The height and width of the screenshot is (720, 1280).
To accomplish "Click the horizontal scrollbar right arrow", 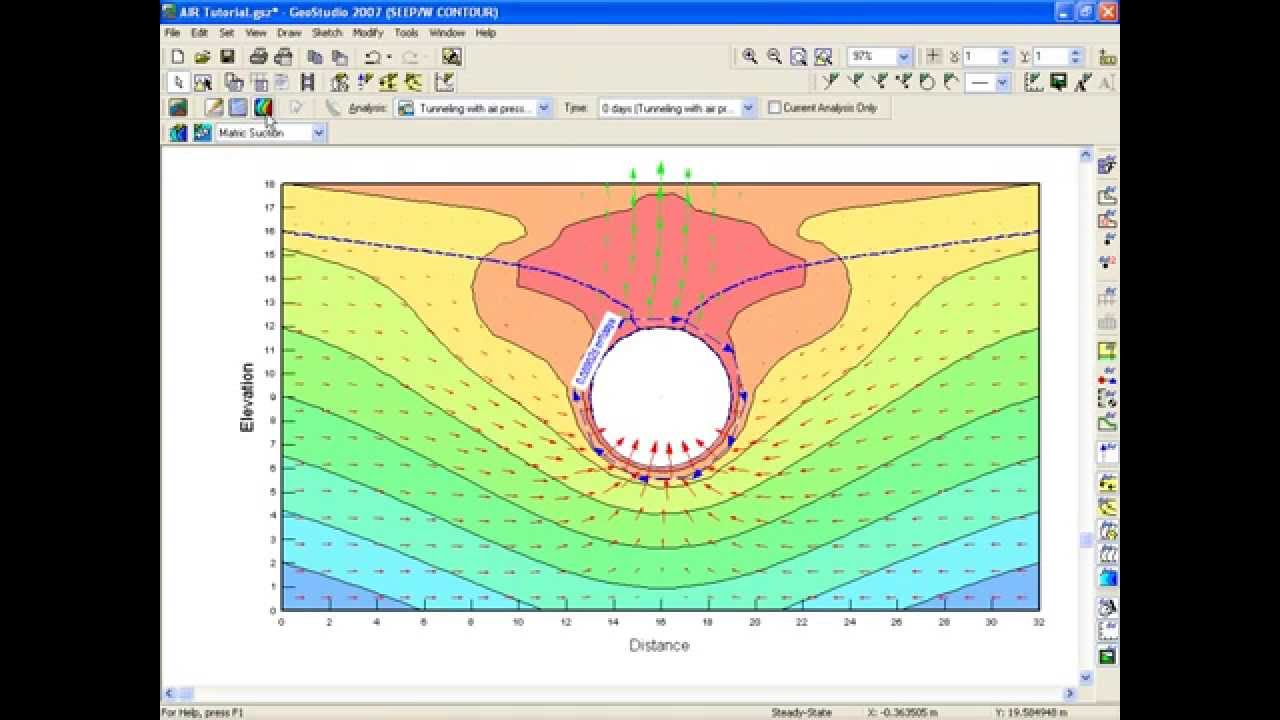I will coord(1070,693).
